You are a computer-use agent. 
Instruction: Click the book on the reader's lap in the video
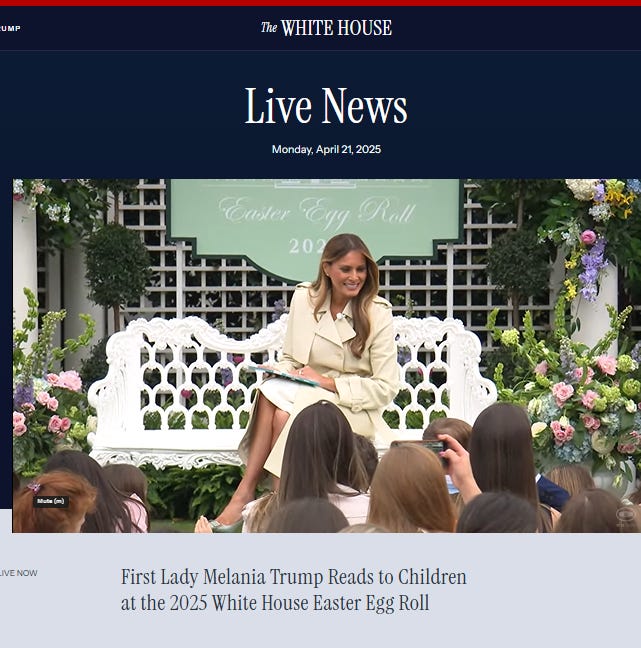tap(284, 375)
